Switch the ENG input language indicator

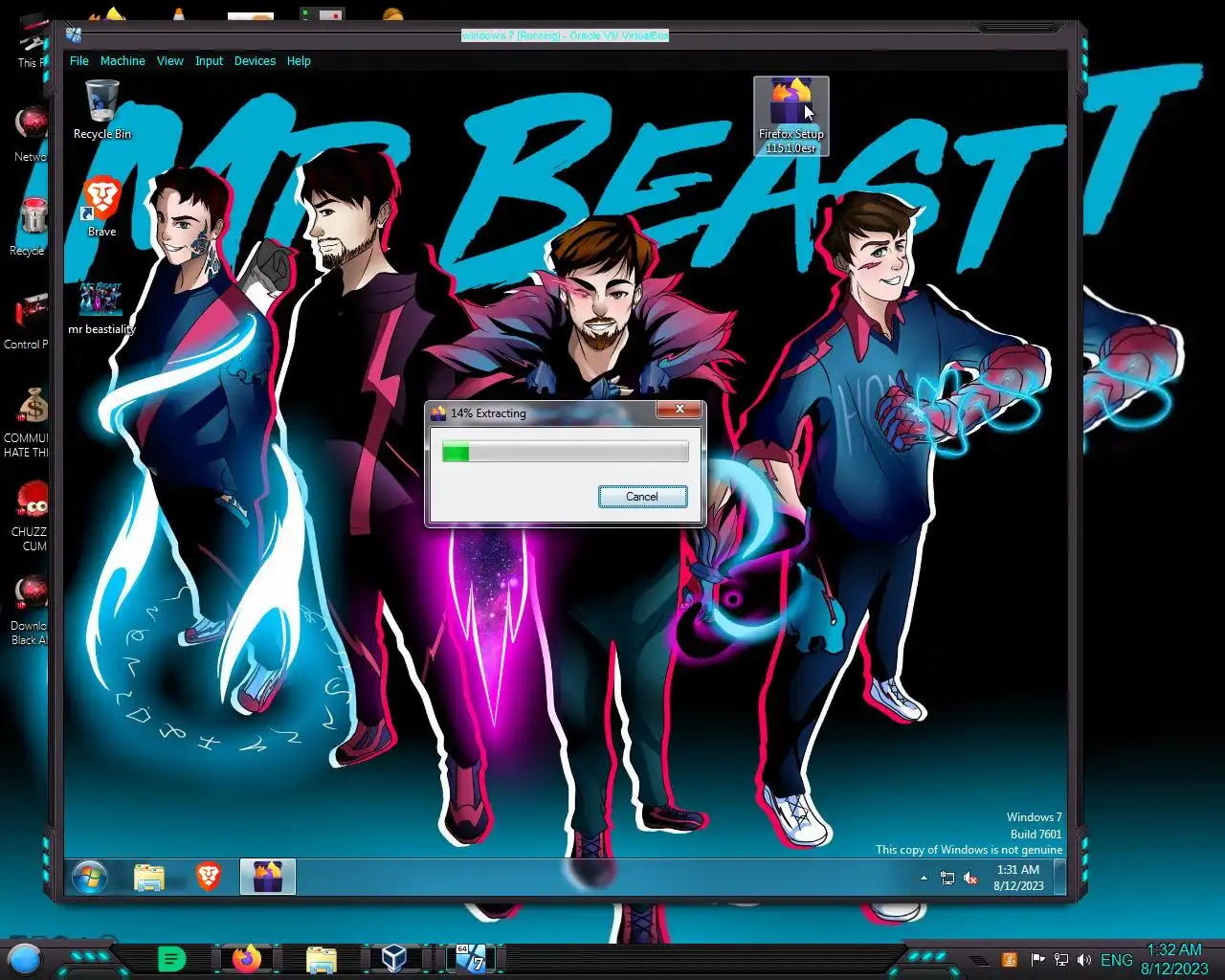[x=1116, y=960]
